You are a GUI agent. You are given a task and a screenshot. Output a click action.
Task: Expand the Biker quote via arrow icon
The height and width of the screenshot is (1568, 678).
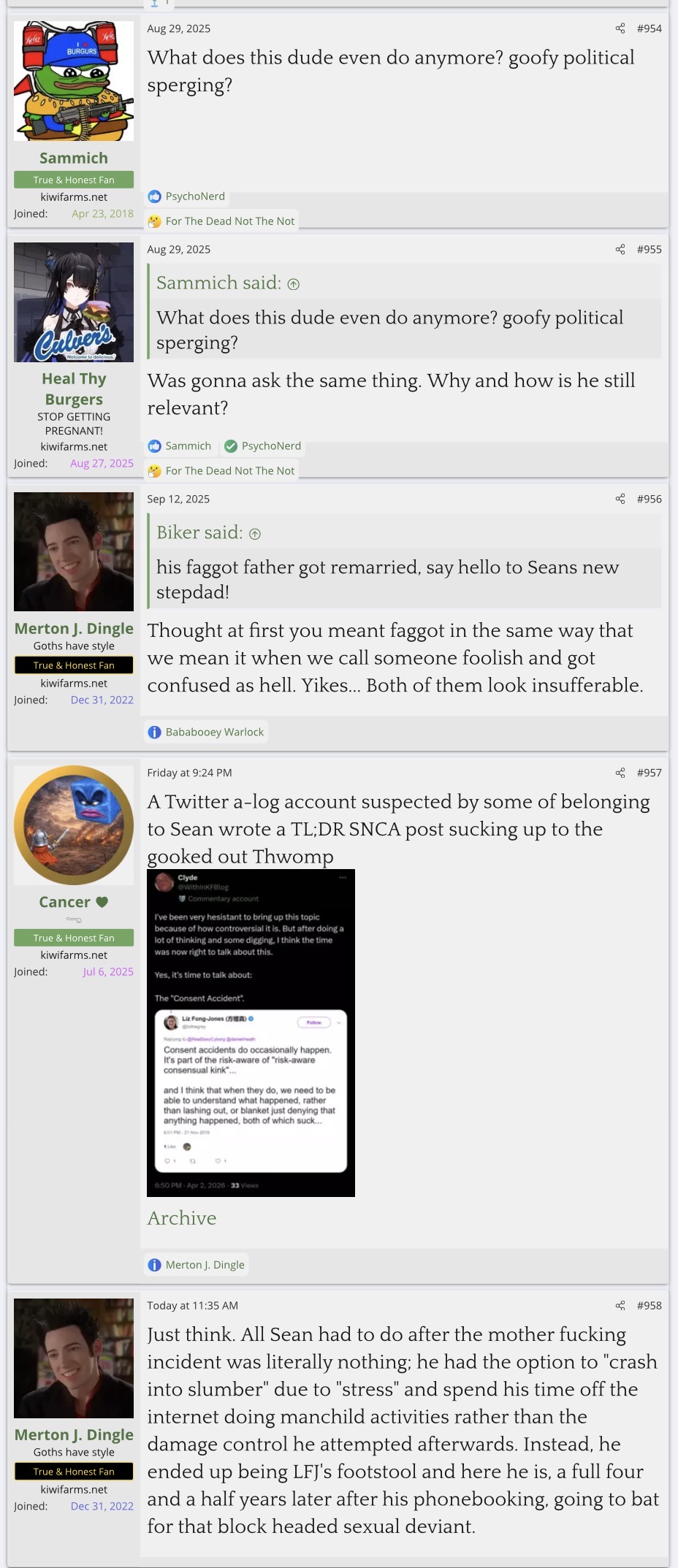coord(255,534)
